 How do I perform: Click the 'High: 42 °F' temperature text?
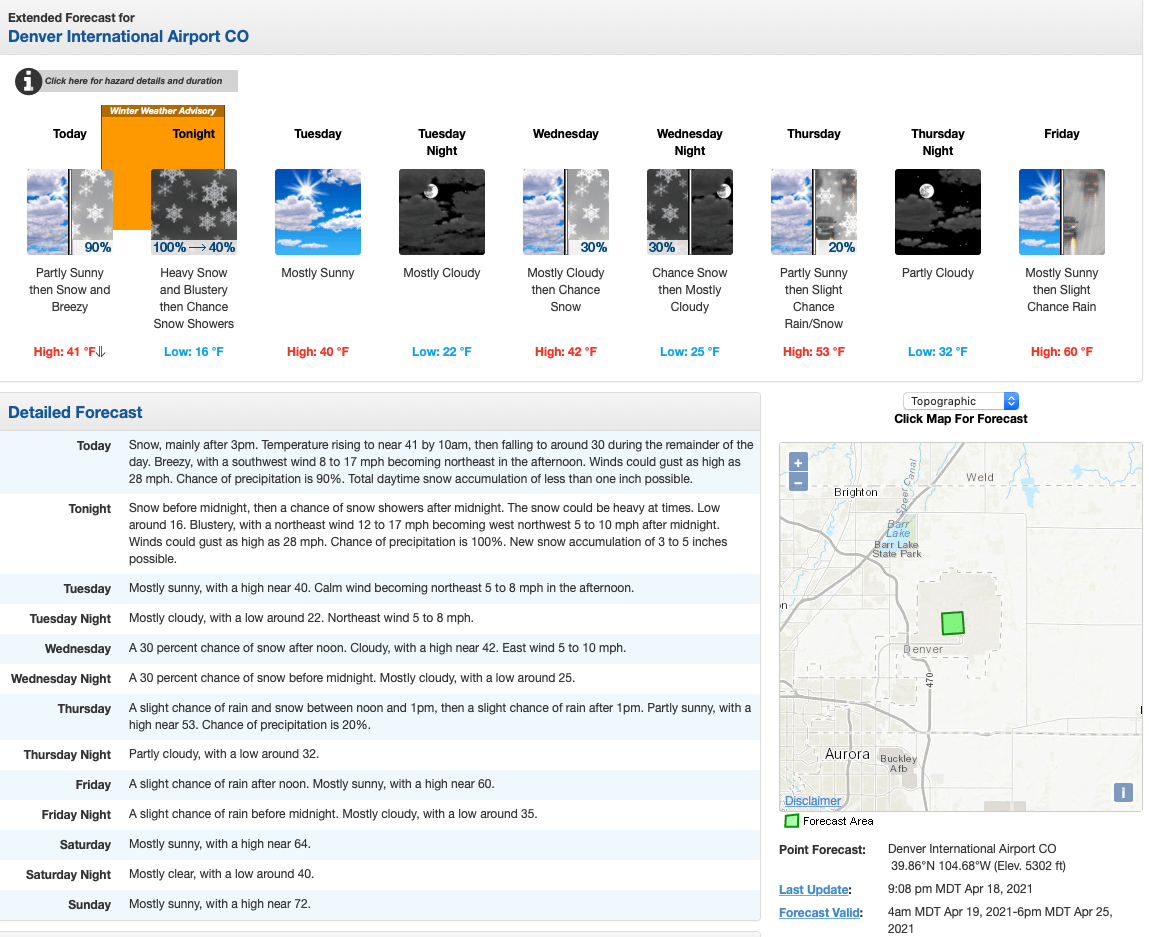[x=566, y=352]
